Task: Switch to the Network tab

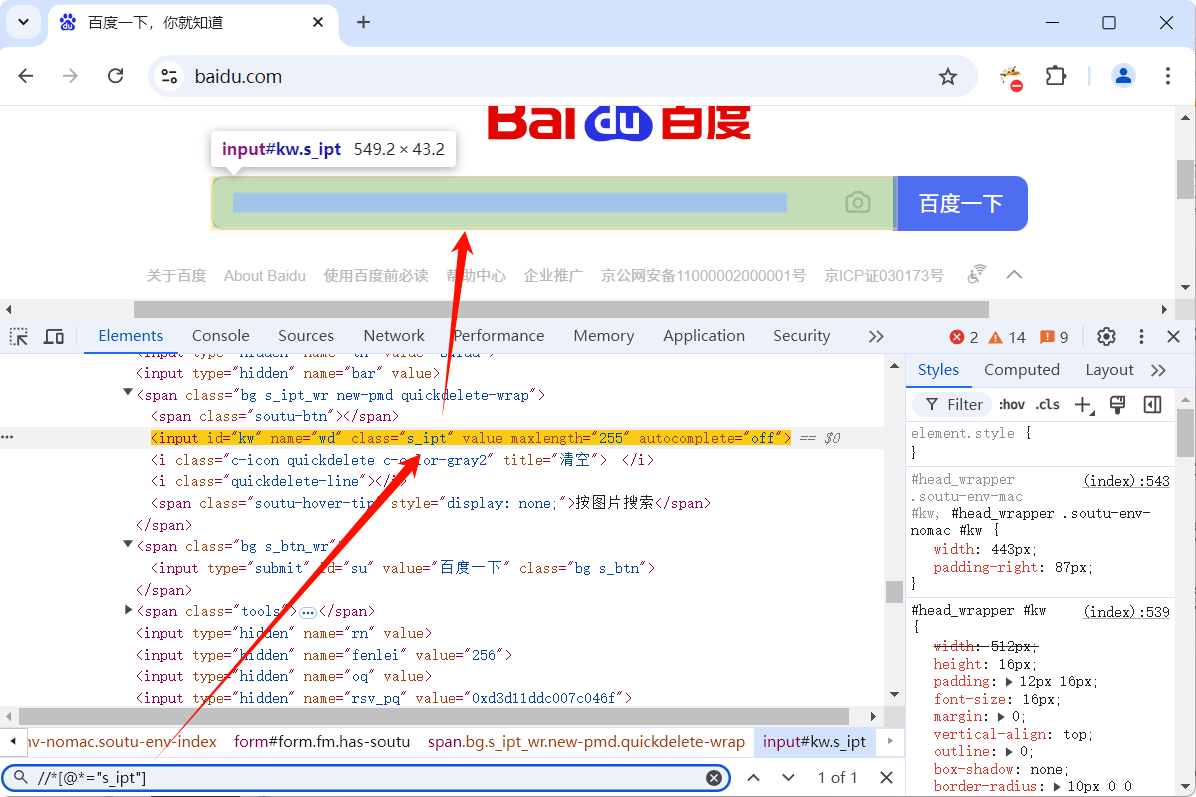Action: coord(394,336)
